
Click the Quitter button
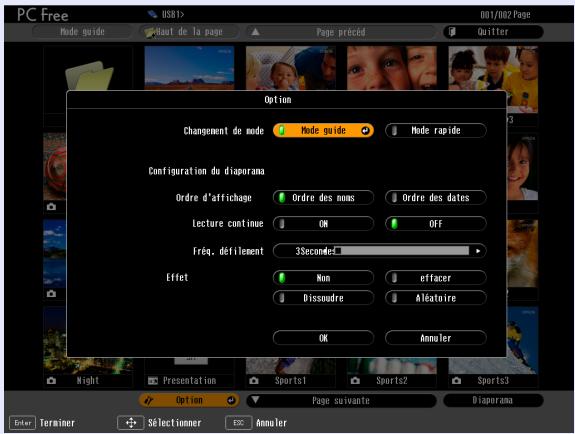coord(493,32)
